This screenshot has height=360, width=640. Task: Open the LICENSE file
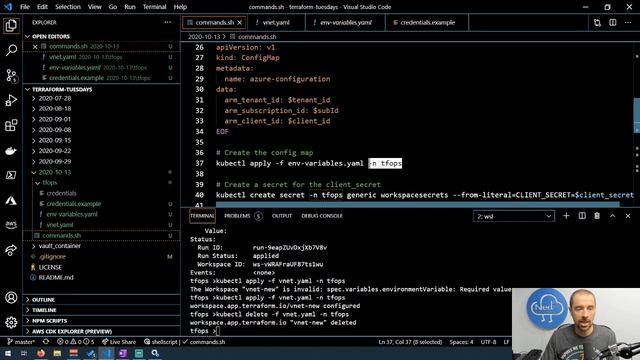[50, 267]
